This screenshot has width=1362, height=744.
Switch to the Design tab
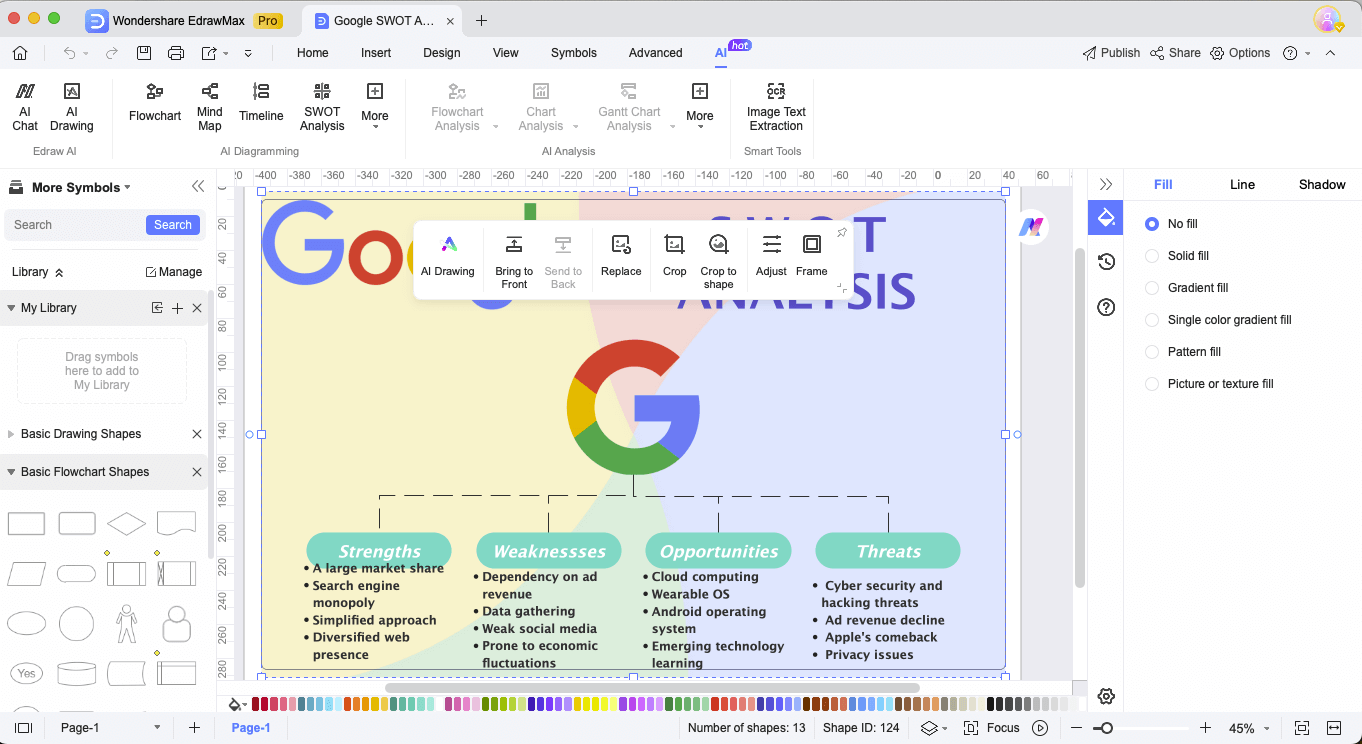(442, 53)
